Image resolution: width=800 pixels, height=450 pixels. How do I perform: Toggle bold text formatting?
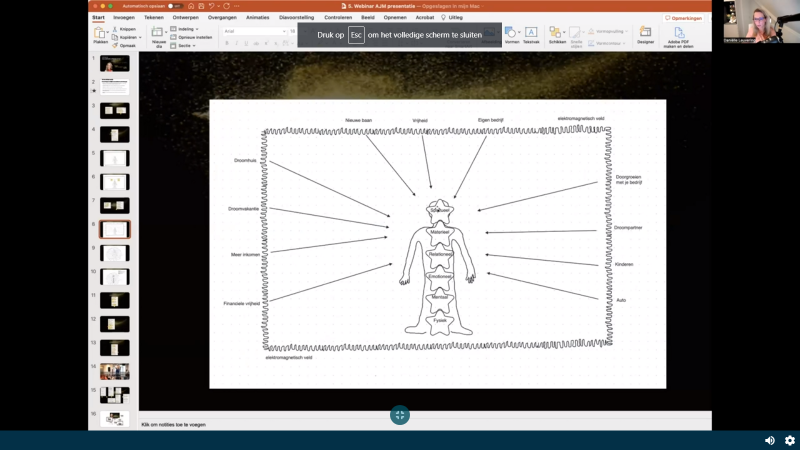227,44
